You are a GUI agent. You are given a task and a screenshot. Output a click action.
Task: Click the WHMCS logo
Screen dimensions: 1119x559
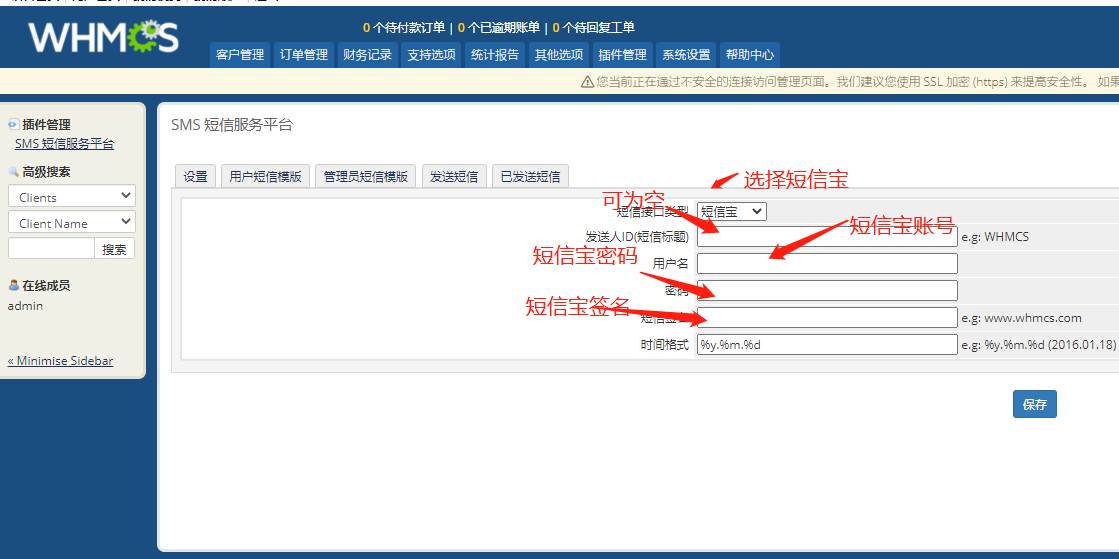(x=103, y=37)
